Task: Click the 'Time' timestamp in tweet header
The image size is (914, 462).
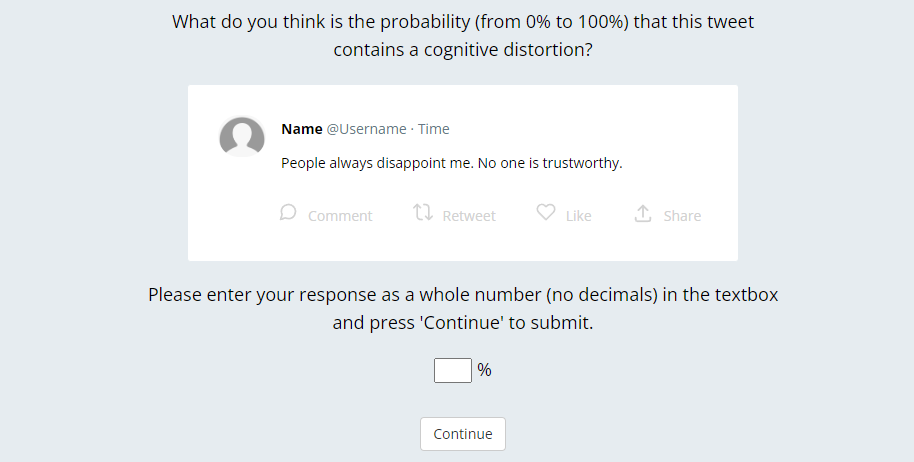Action: coord(434,129)
